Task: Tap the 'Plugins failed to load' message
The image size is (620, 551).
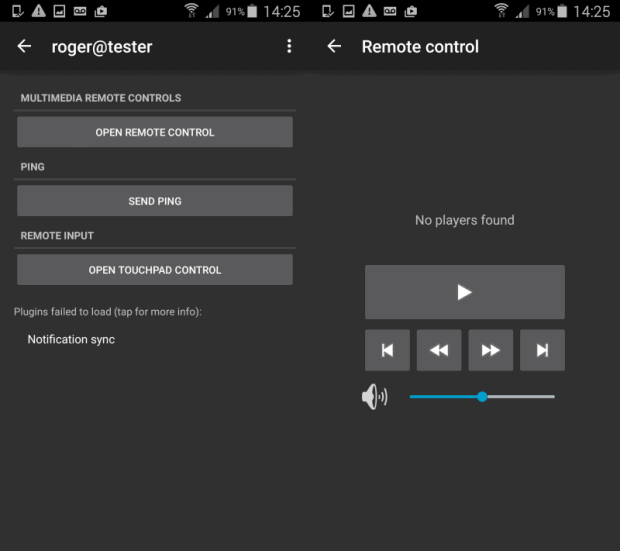Action: pos(108,312)
